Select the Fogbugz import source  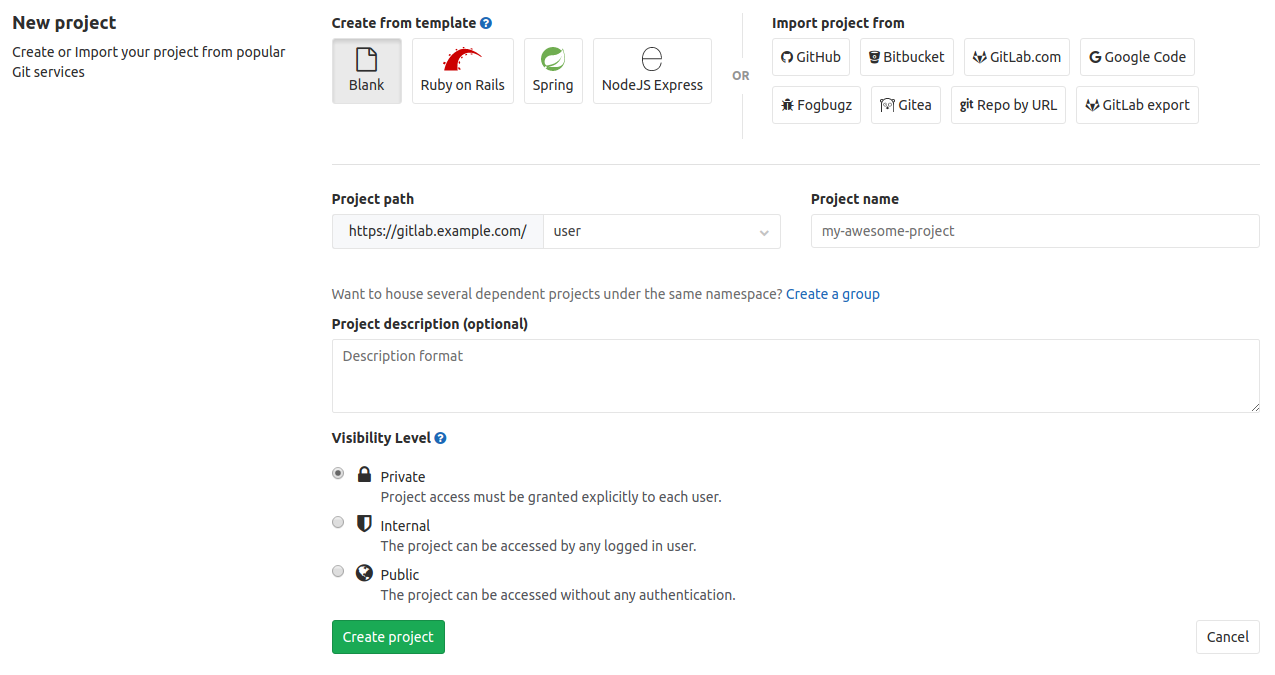click(x=816, y=104)
